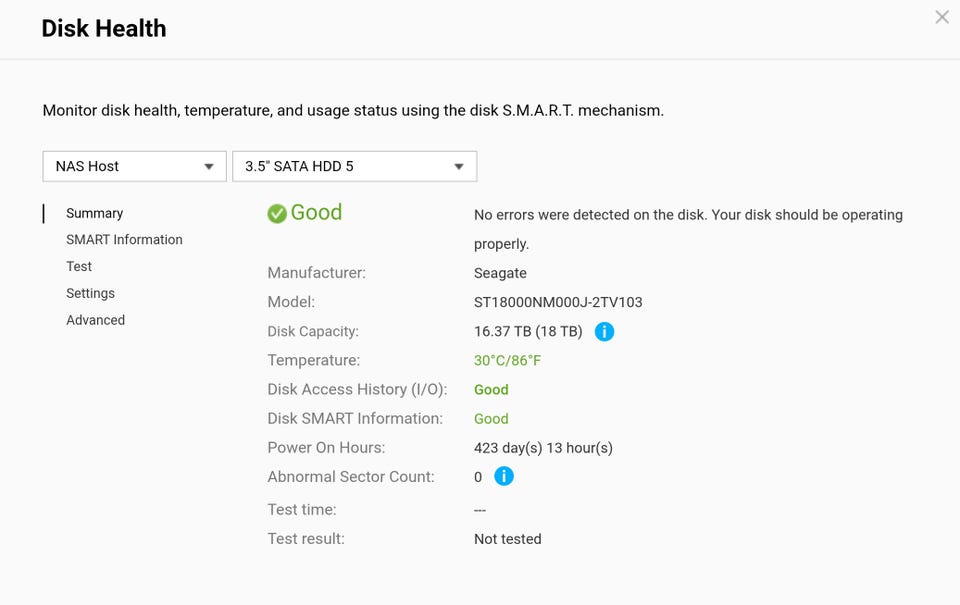The height and width of the screenshot is (605, 960).
Task: Go to the Settings tab
Action: 90,293
